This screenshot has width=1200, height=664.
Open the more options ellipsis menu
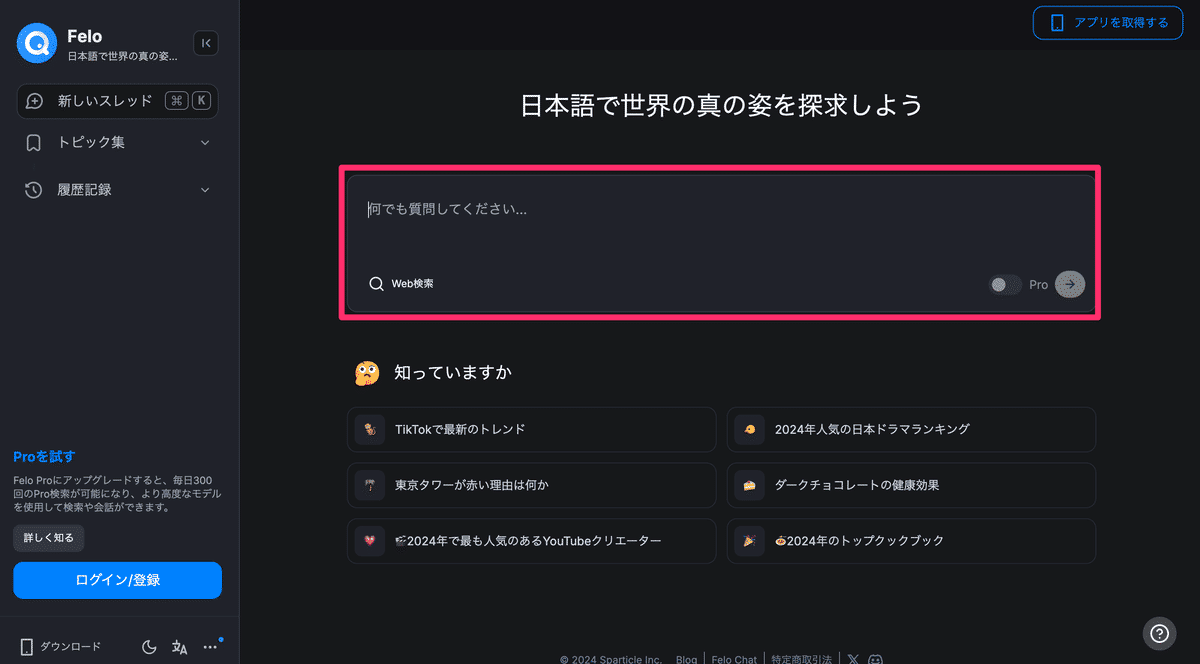(x=210, y=647)
